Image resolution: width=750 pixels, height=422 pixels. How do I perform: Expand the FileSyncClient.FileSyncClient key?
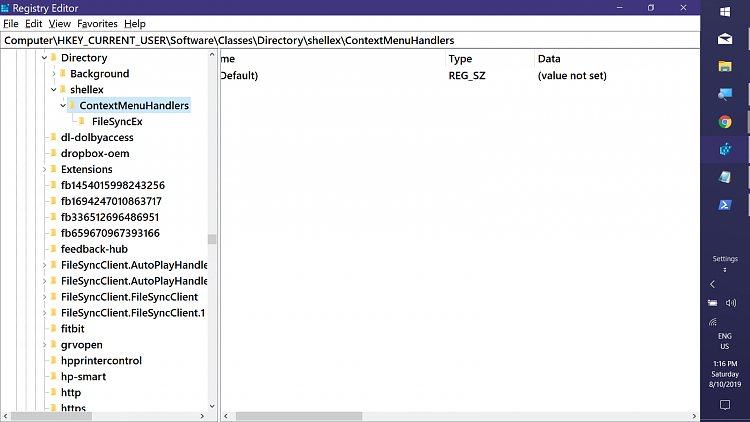[44, 297]
